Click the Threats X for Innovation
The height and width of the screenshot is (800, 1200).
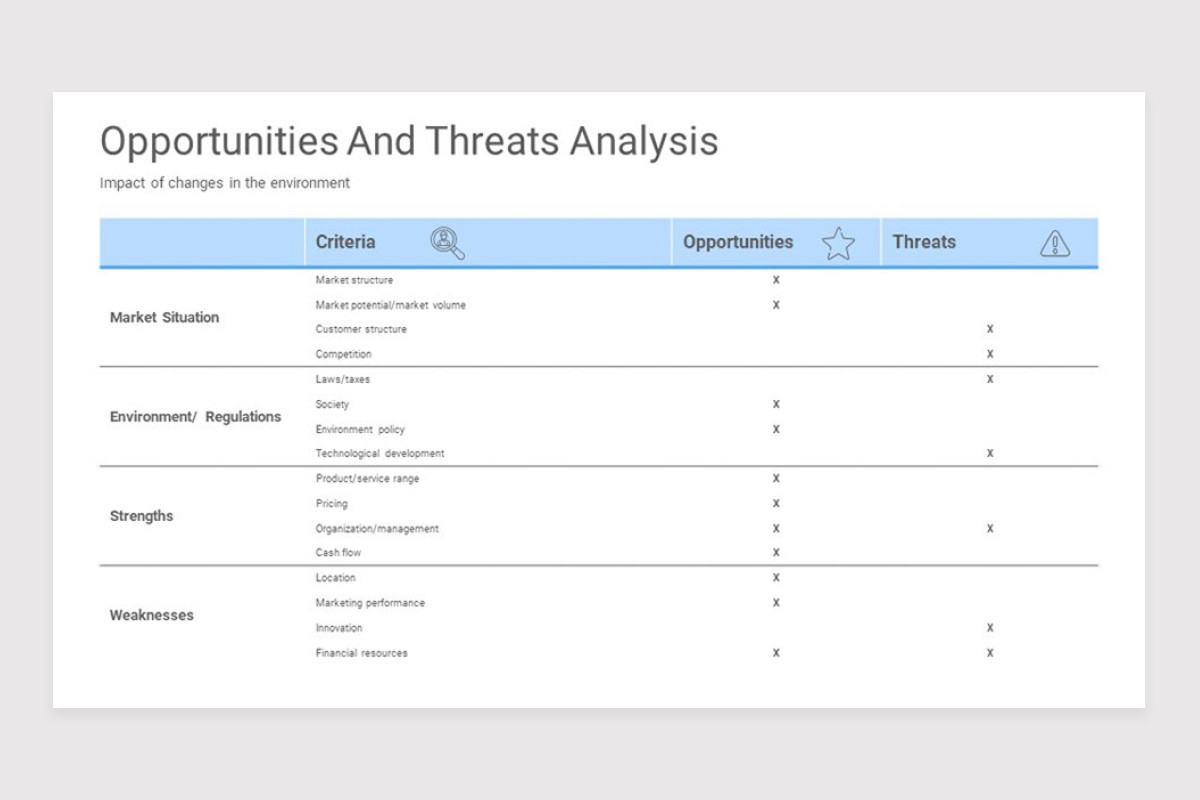[x=990, y=628]
